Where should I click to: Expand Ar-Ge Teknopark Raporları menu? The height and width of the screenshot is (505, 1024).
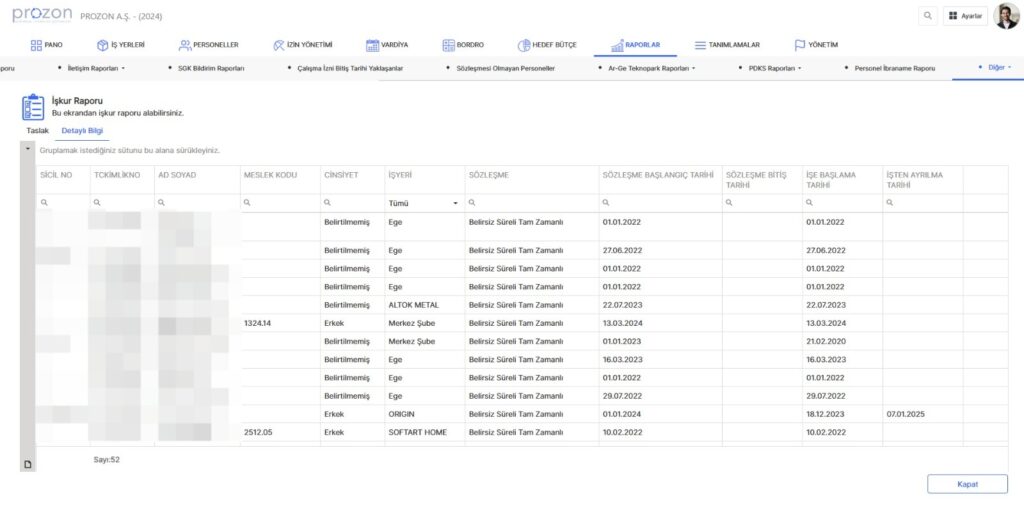(652, 68)
